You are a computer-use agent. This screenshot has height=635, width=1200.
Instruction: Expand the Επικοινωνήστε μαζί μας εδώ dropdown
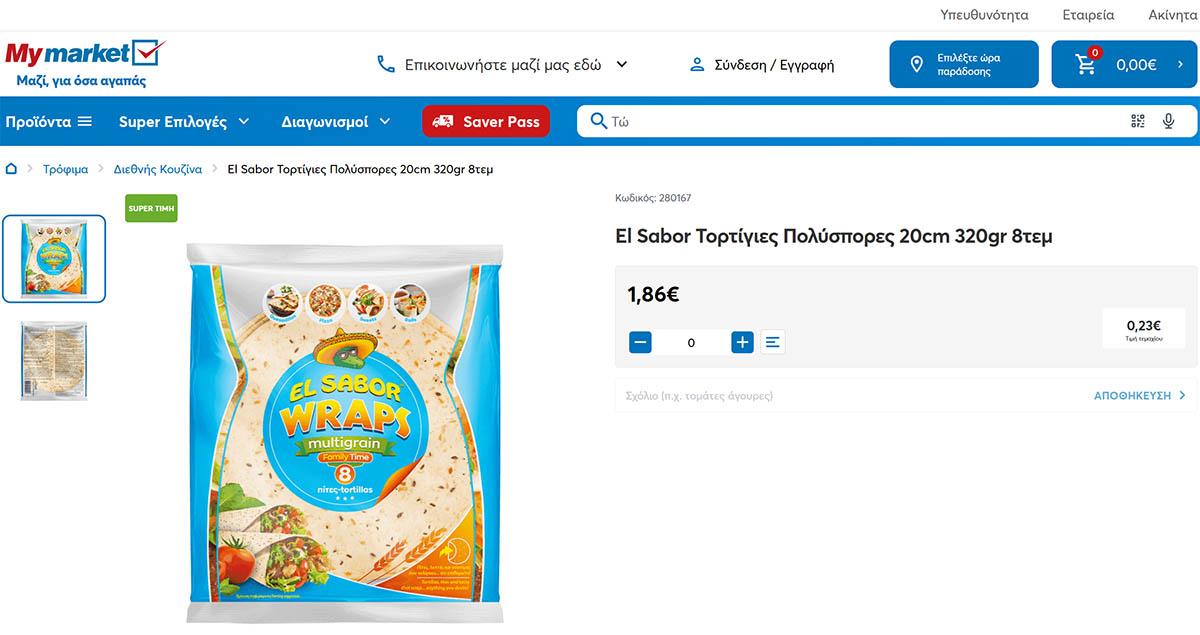622,63
